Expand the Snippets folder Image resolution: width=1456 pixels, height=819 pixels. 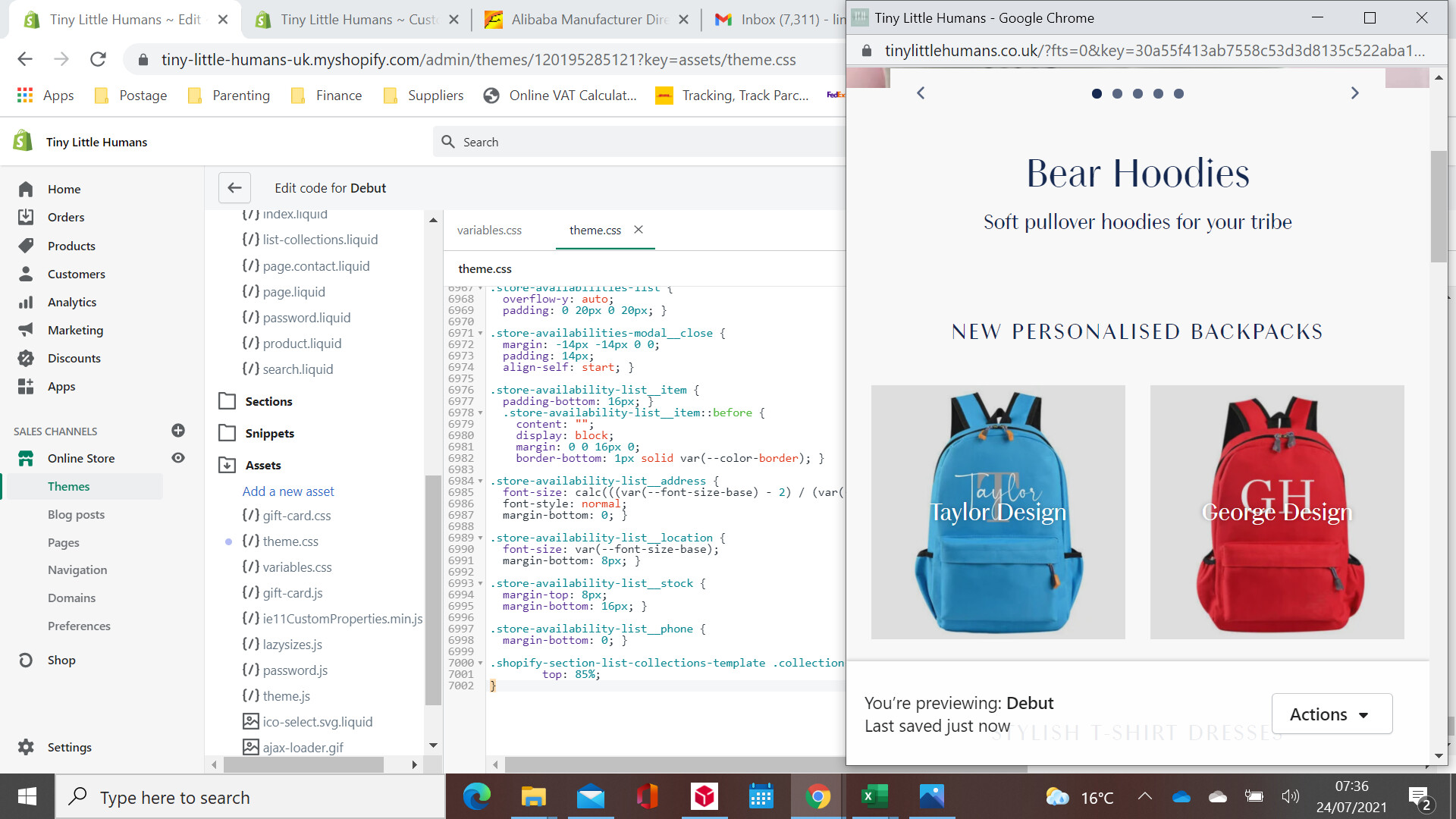pos(227,433)
